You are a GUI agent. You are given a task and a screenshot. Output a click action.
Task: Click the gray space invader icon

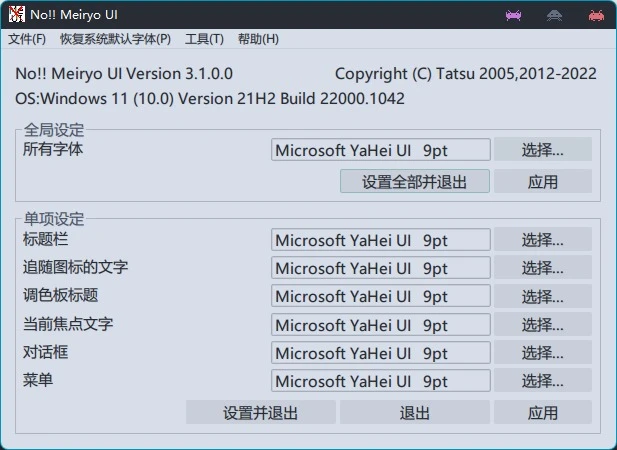[x=554, y=15]
